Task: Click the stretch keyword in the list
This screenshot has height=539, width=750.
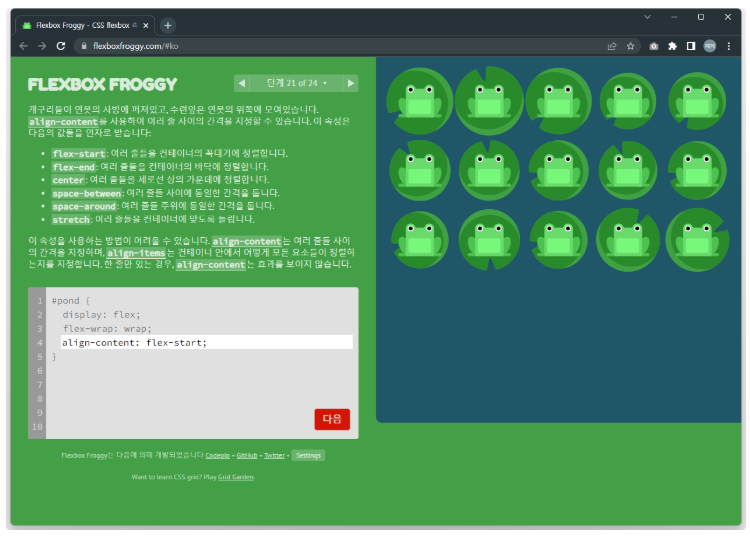Action: click(71, 220)
